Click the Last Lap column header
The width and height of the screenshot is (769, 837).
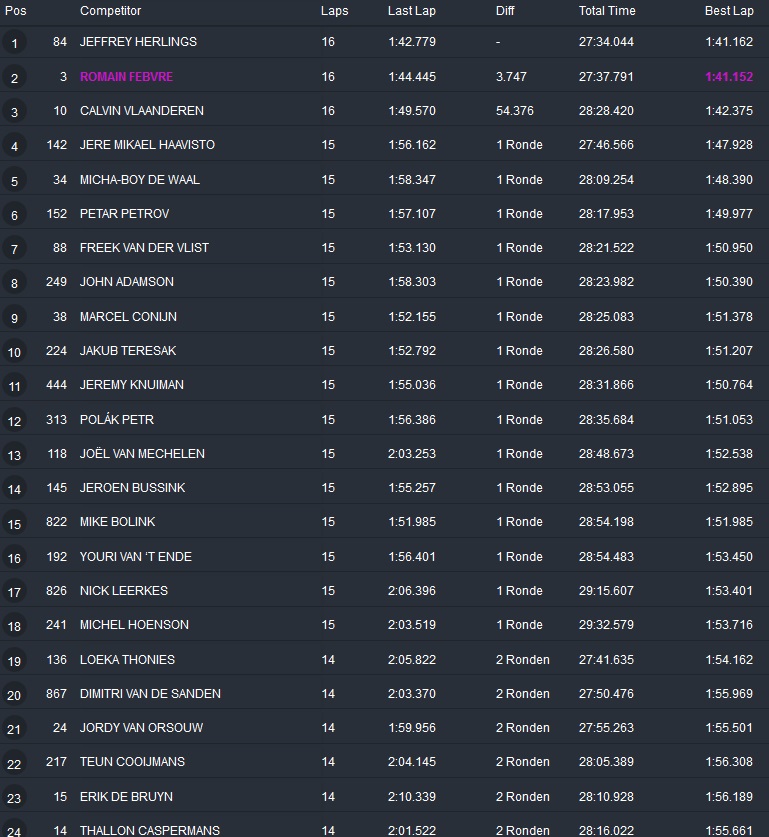pos(411,11)
